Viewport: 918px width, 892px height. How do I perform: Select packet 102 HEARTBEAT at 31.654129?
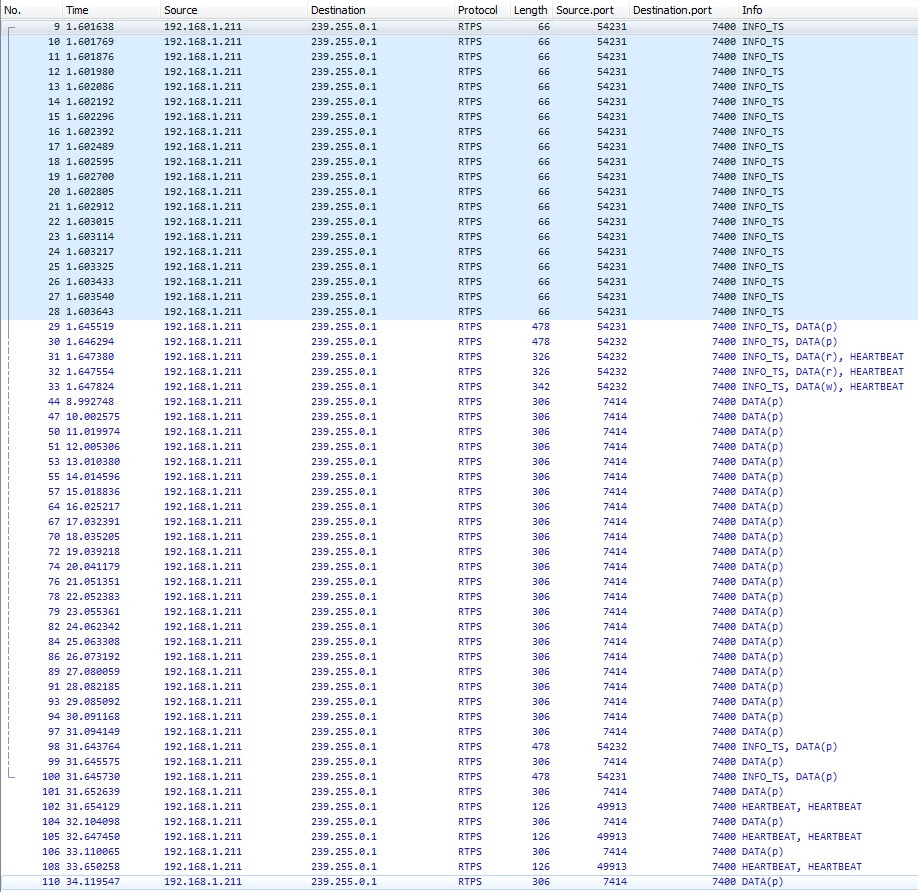point(459,807)
